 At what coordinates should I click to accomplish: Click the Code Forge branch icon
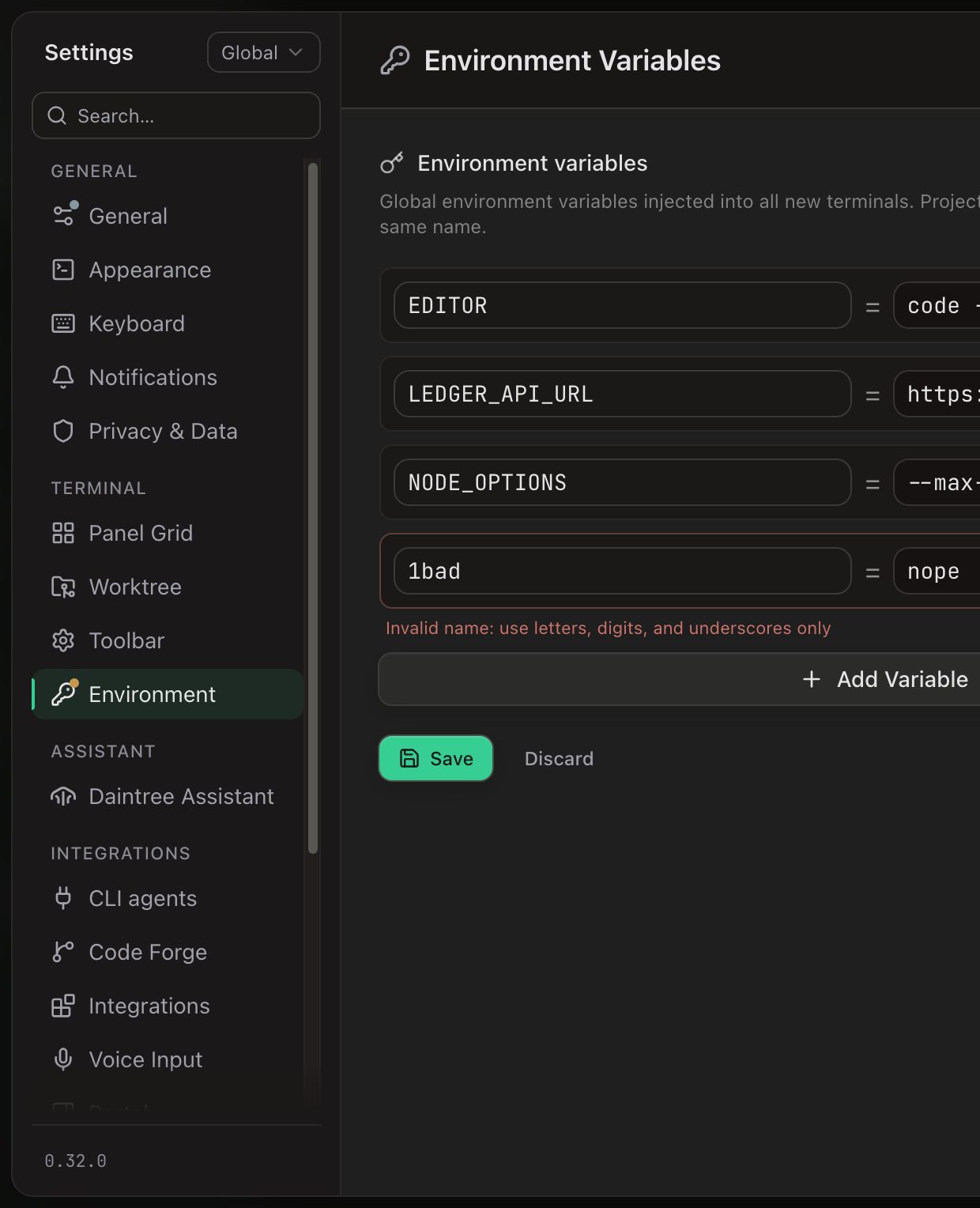point(63,952)
